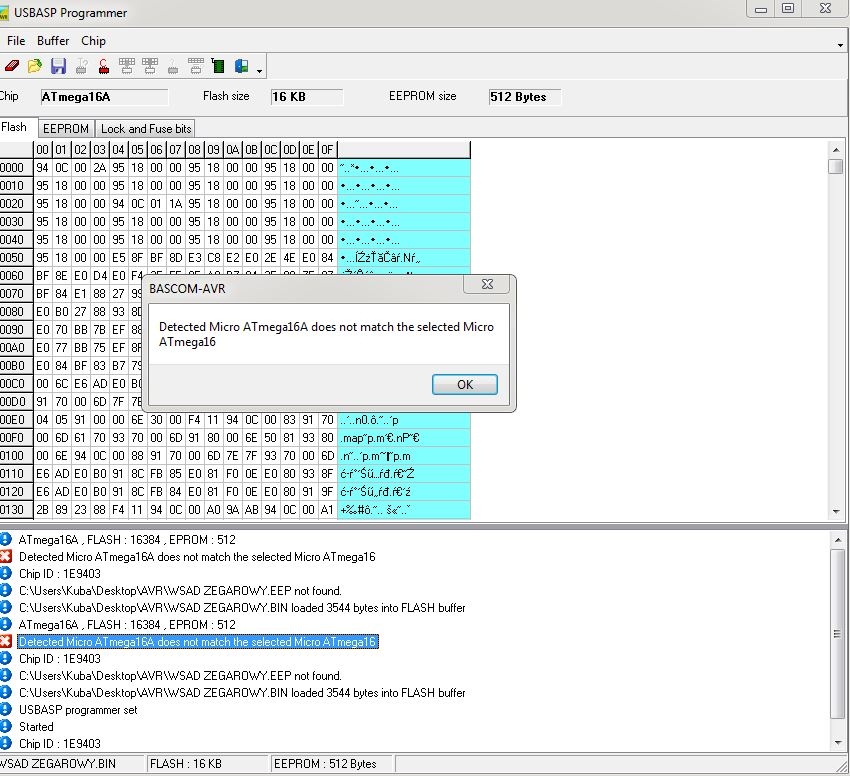The height and width of the screenshot is (776, 850).
Task: Select hex row address 00F0
Action: tap(15, 438)
